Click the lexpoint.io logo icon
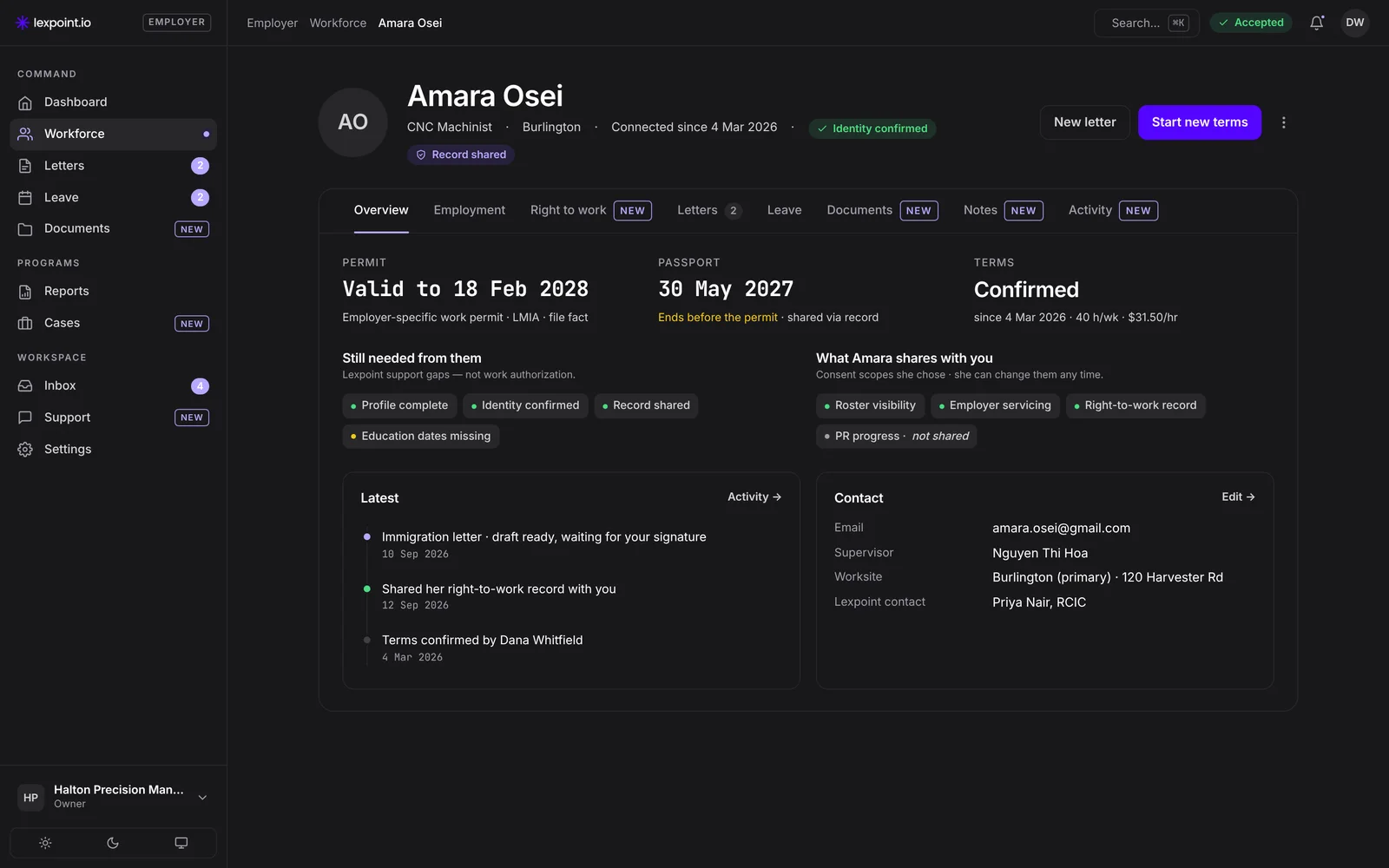1389x868 pixels. pos(23,23)
